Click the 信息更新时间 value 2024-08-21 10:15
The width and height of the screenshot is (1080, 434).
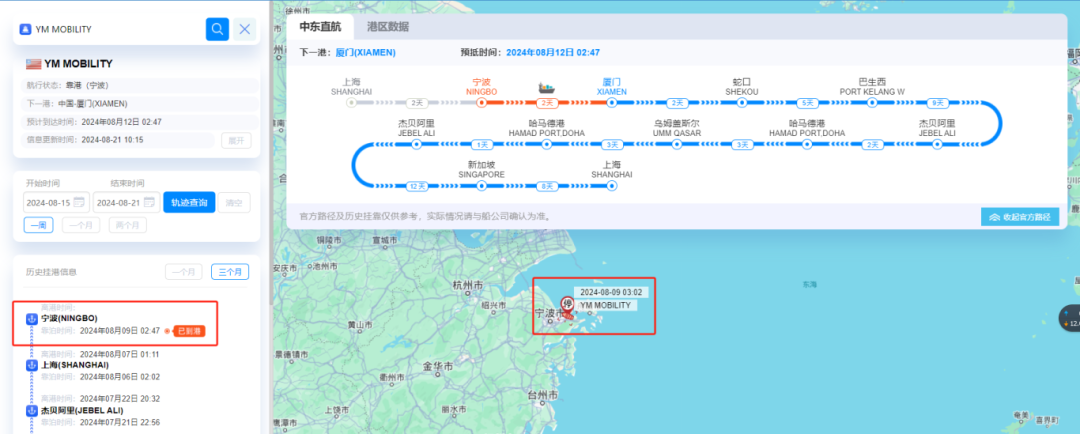[112, 139]
